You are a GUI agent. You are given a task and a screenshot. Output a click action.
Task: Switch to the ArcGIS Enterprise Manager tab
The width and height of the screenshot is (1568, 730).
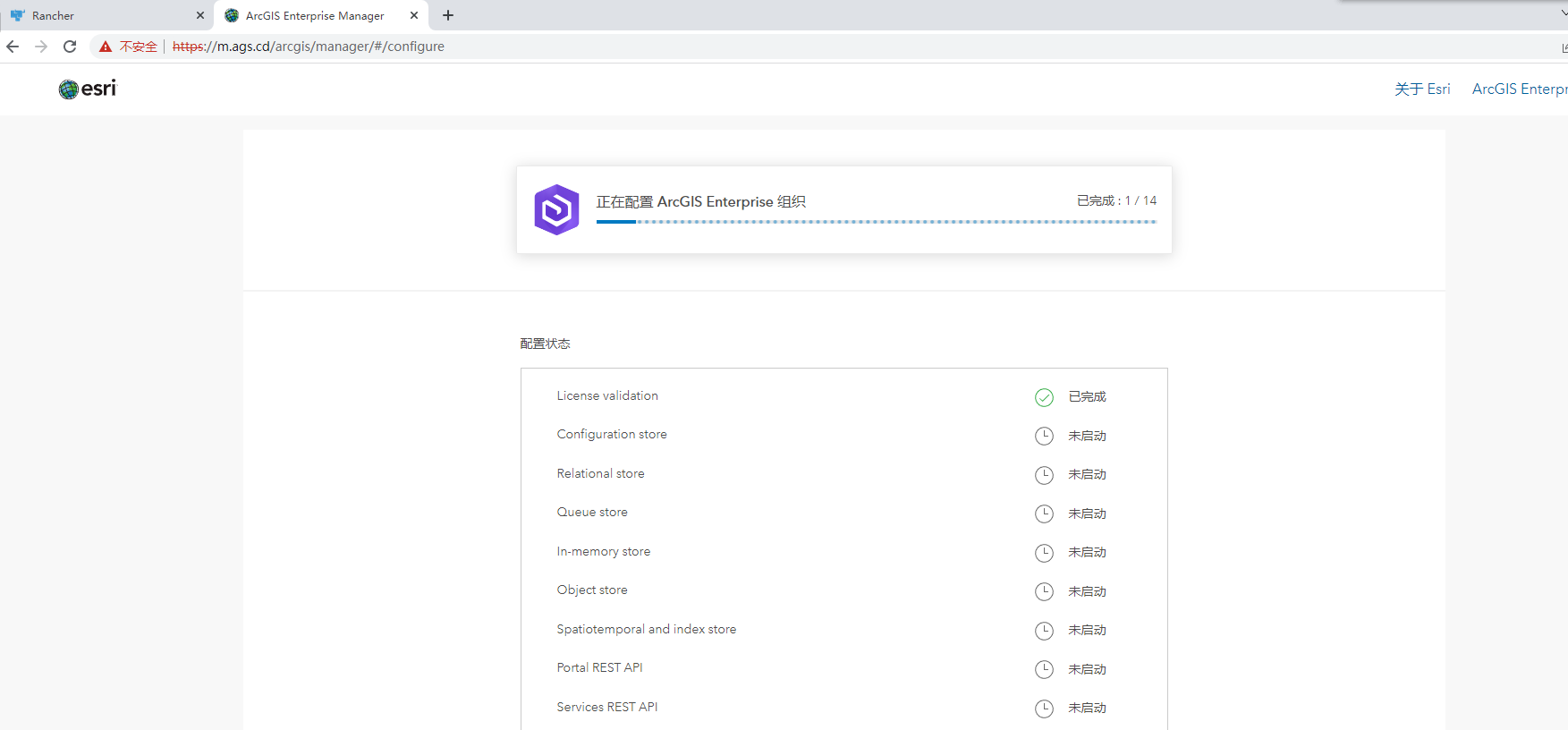(x=321, y=15)
